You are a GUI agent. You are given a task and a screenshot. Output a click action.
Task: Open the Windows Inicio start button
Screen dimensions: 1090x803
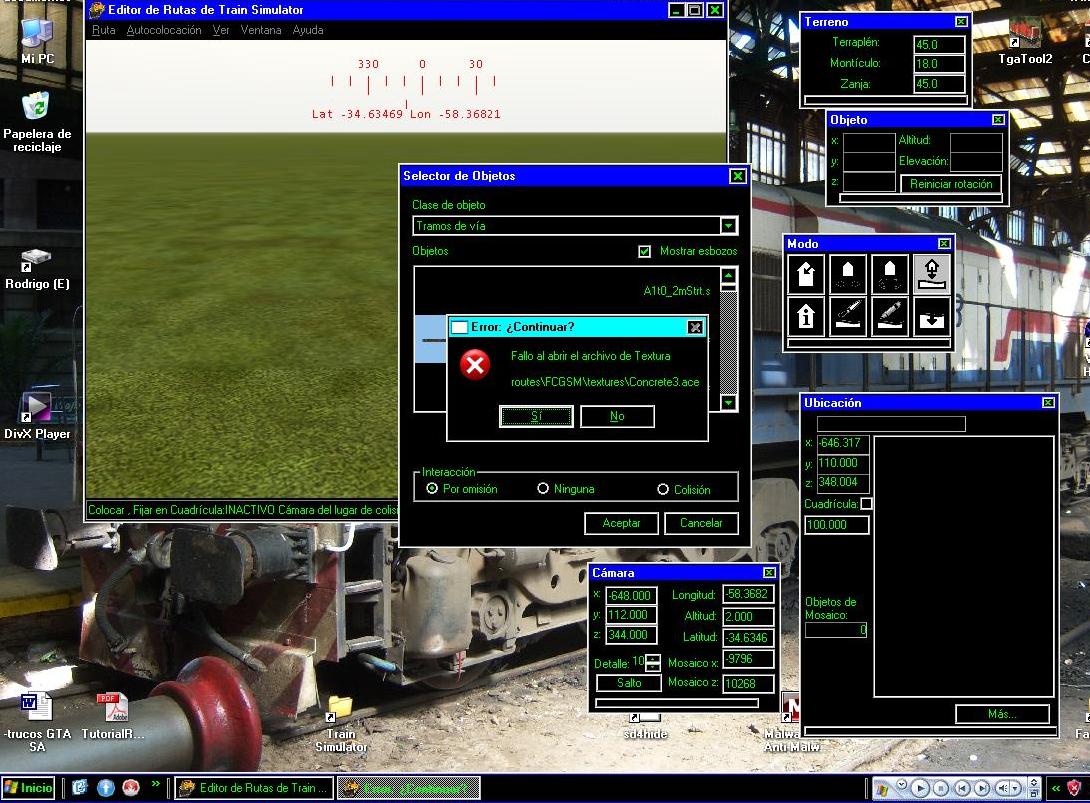(29, 788)
